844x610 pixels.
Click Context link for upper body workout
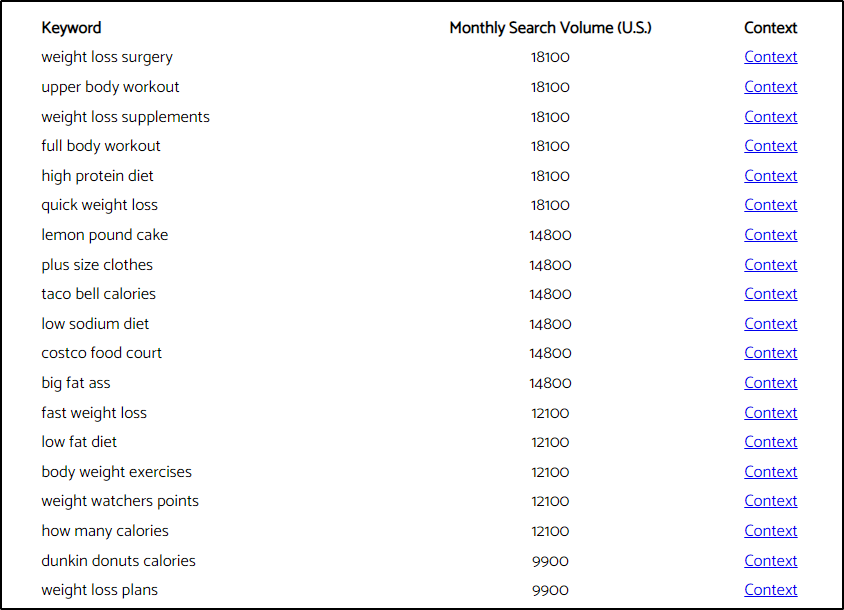pyautogui.click(x=770, y=87)
